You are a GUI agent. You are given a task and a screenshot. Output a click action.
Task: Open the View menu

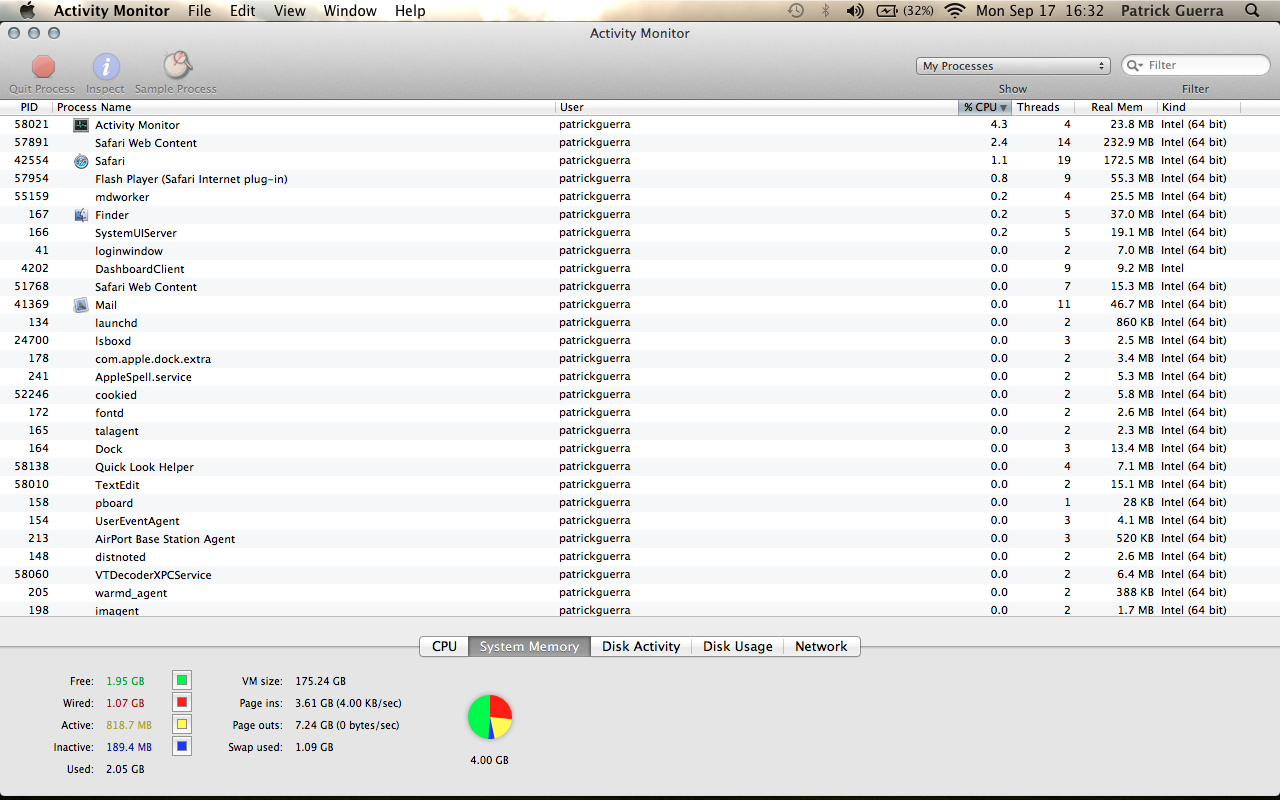[290, 11]
